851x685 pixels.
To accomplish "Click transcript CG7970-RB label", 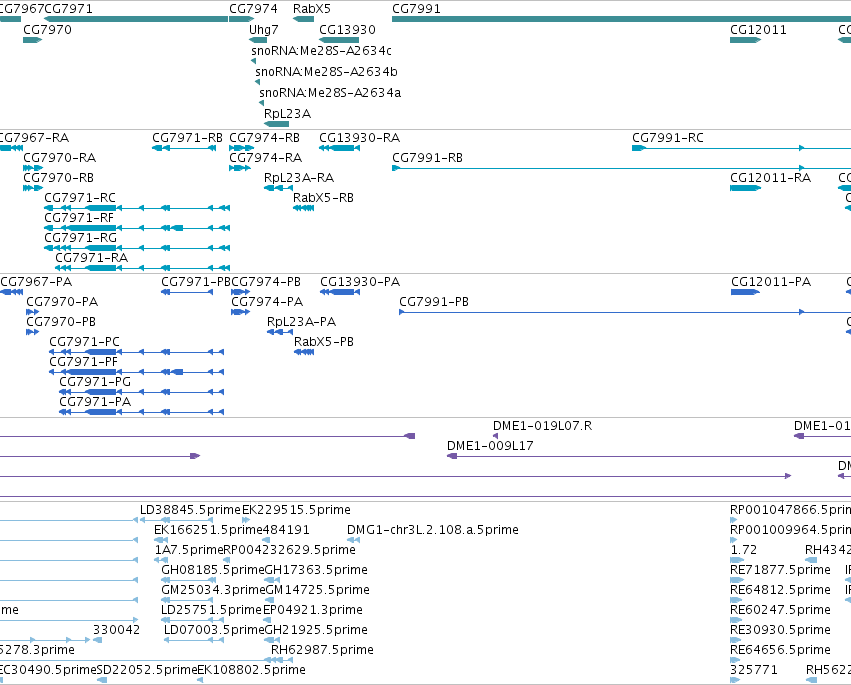I will (x=59, y=178).
